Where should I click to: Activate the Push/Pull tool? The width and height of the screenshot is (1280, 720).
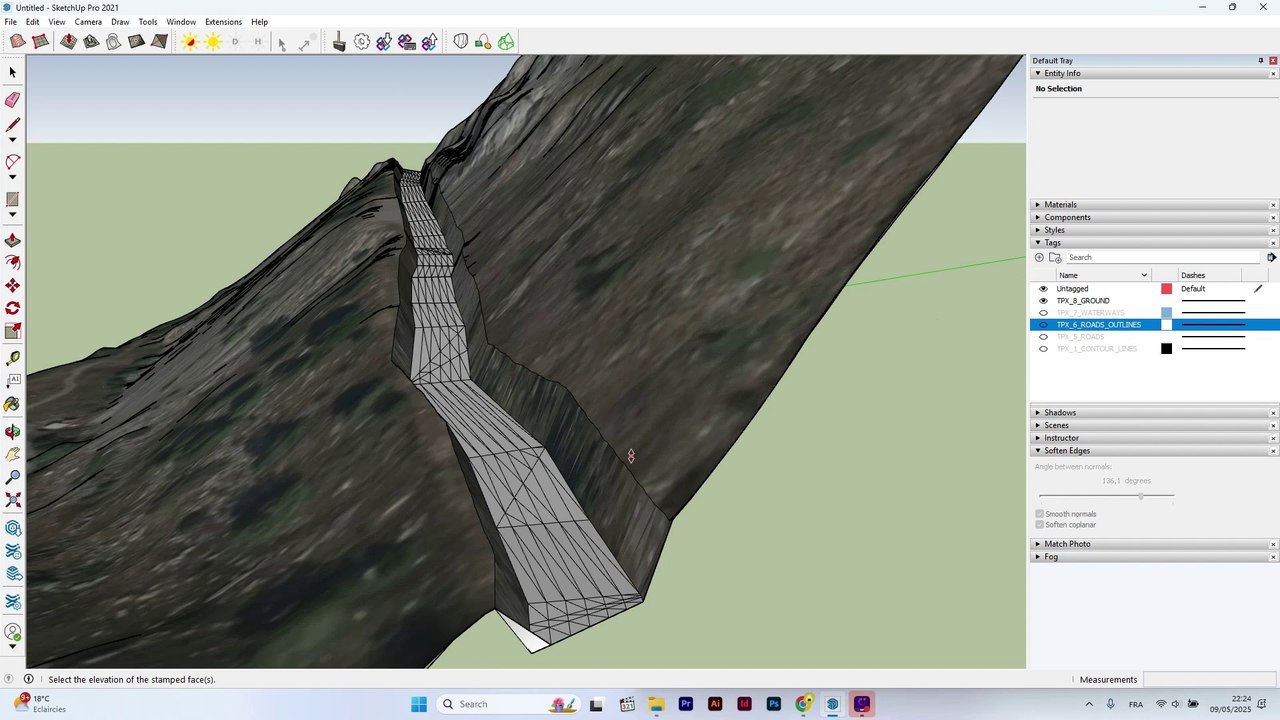click(x=13, y=241)
